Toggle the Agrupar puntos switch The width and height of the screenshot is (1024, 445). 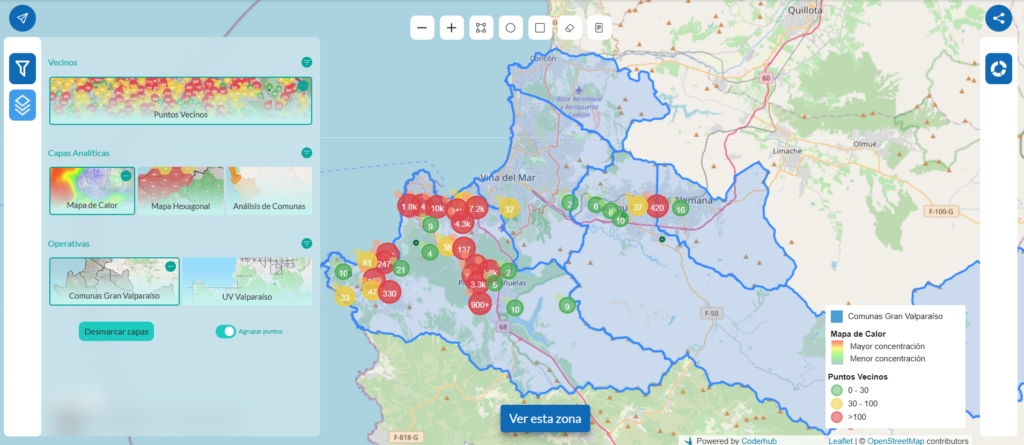[226, 331]
